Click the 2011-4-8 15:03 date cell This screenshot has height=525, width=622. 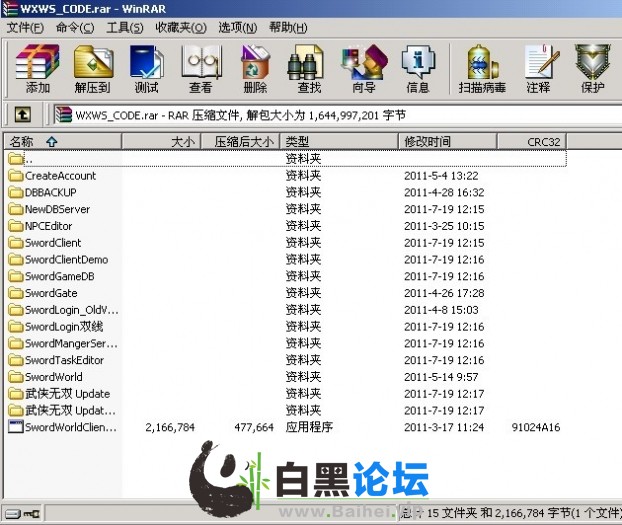point(441,310)
